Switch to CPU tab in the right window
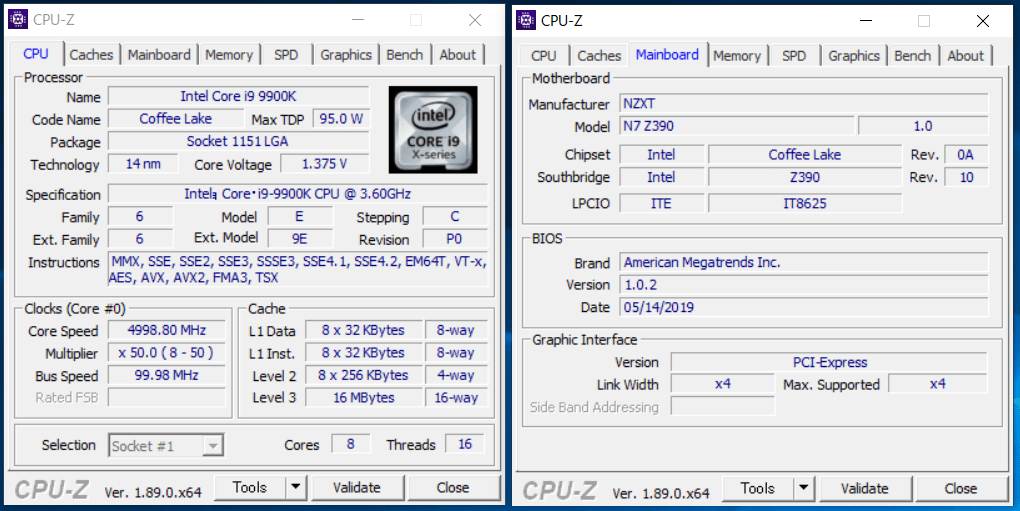1020x511 pixels. coord(544,56)
